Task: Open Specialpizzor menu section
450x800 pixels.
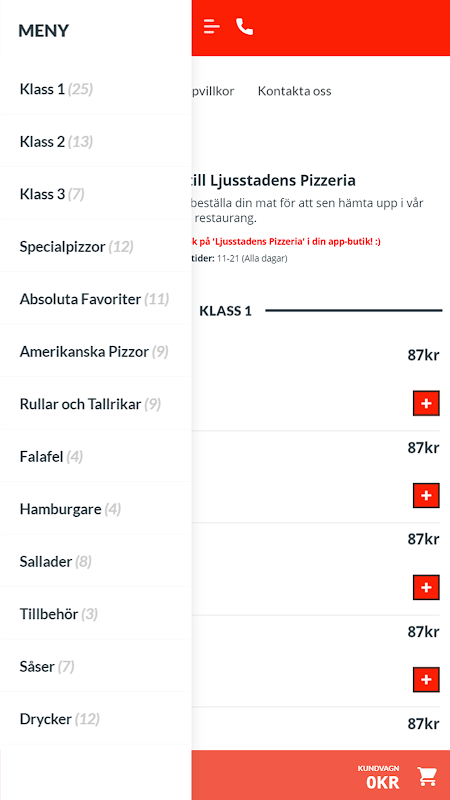Action: [x=95, y=247]
